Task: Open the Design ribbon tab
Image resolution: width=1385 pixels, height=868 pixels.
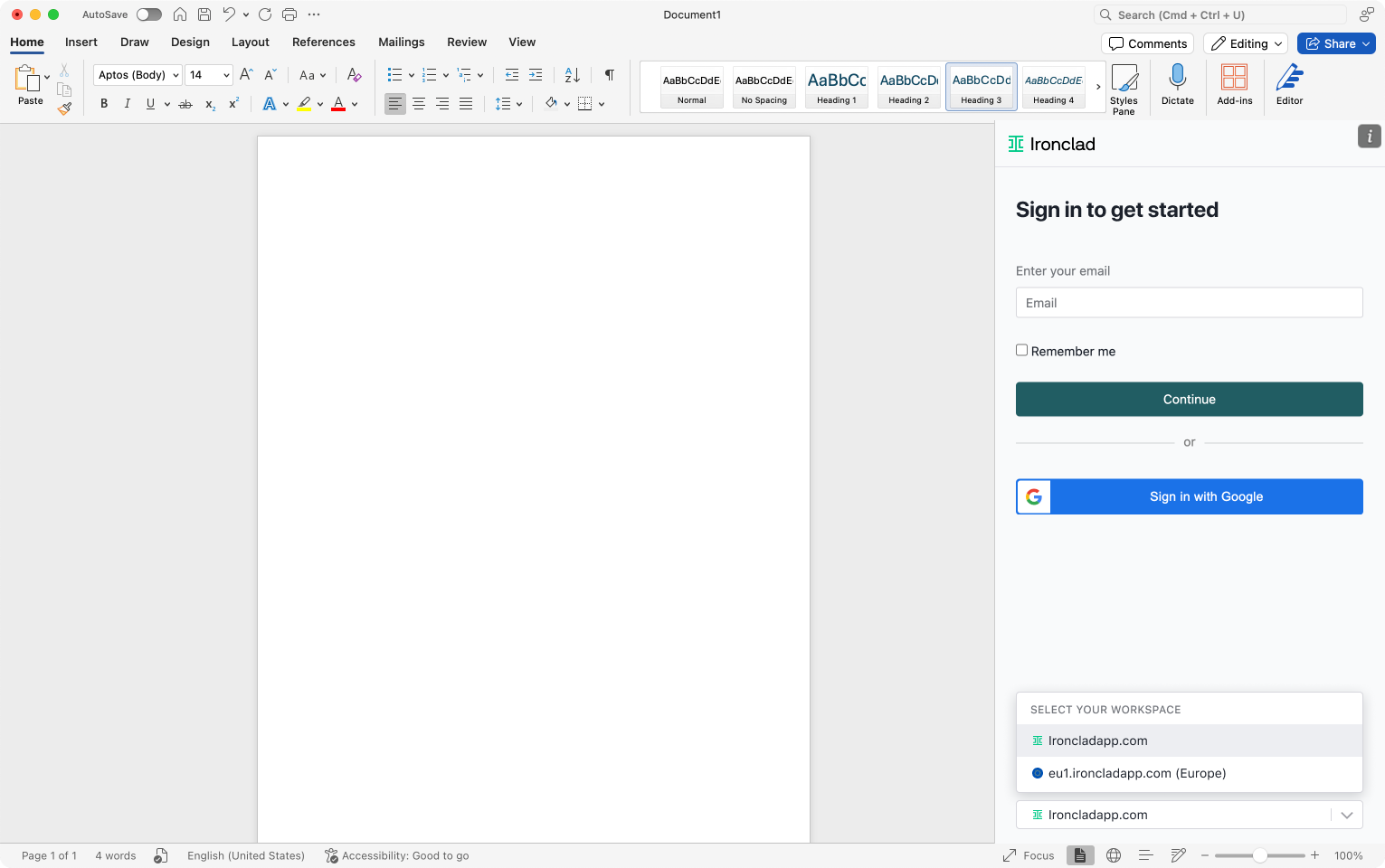Action: click(x=190, y=42)
